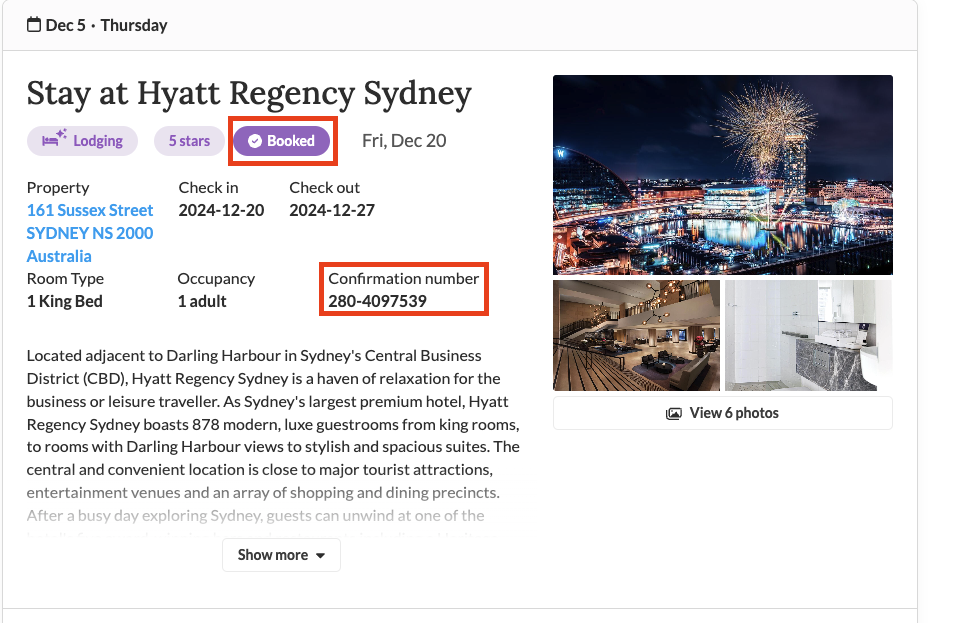The width and height of the screenshot is (963, 623).
Task: Select the check out date 2024-12-27
Action: click(x=332, y=210)
